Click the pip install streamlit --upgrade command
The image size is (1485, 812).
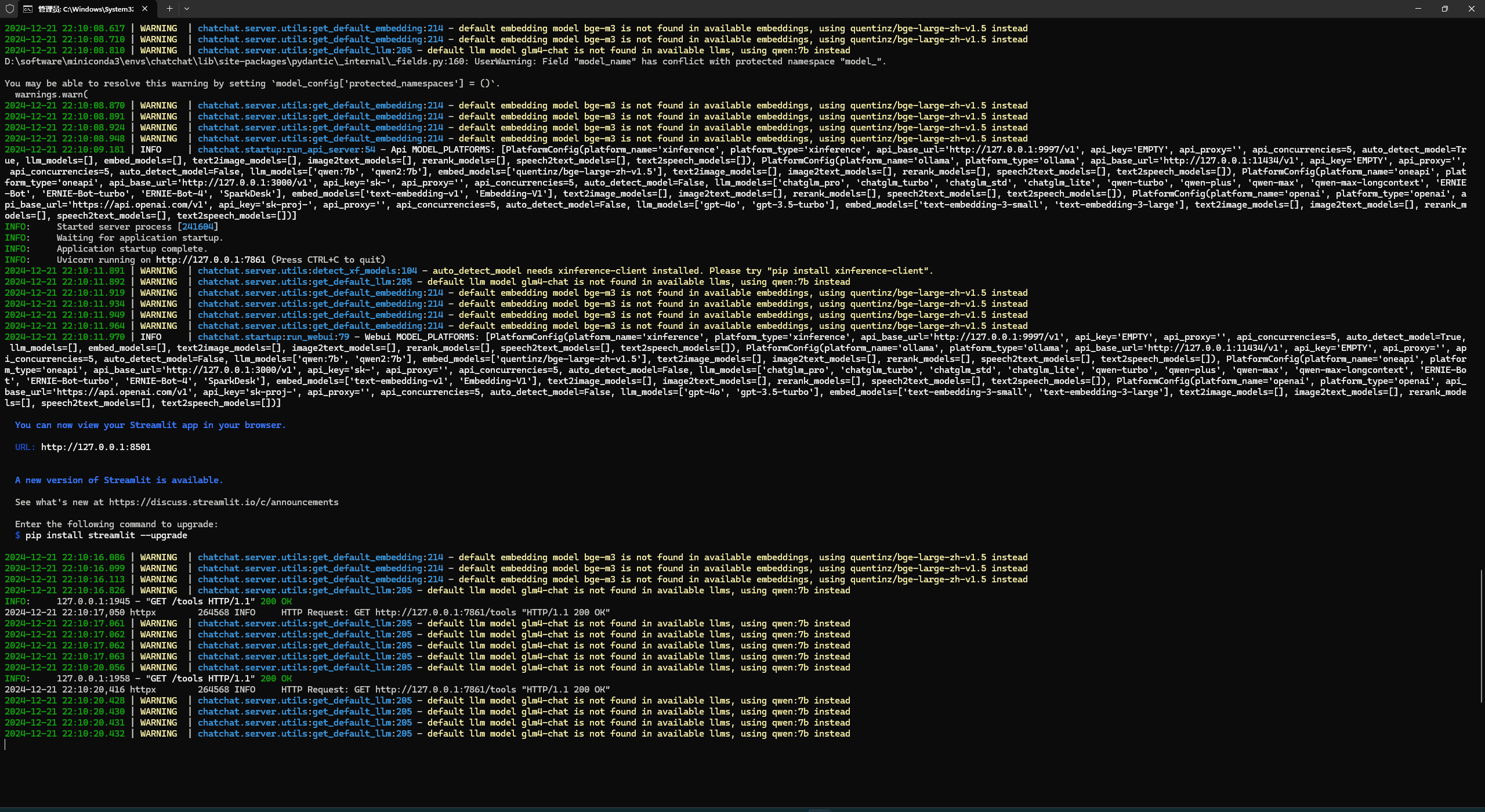tap(106, 535)
